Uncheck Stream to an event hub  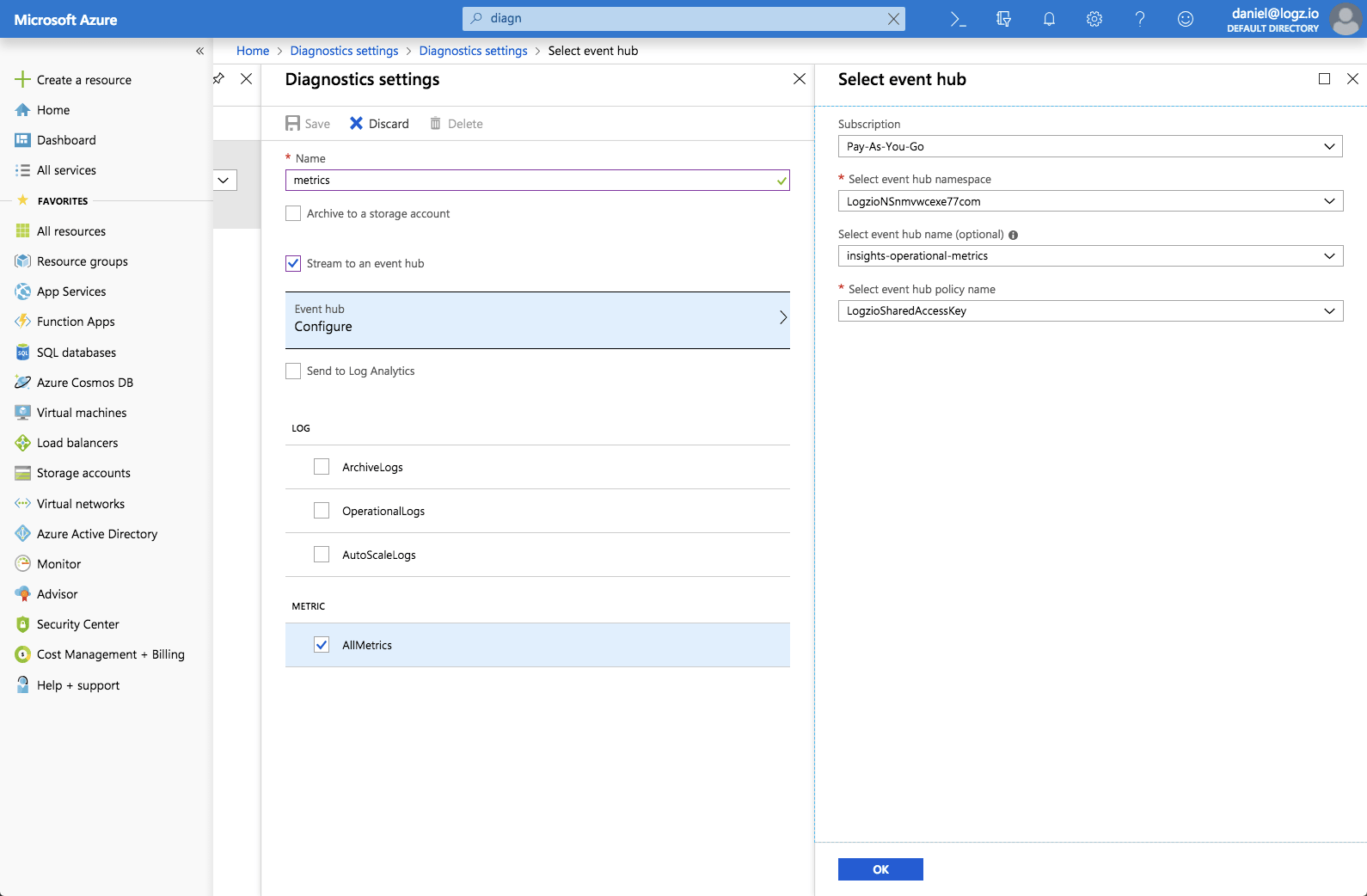coord(293,263)
